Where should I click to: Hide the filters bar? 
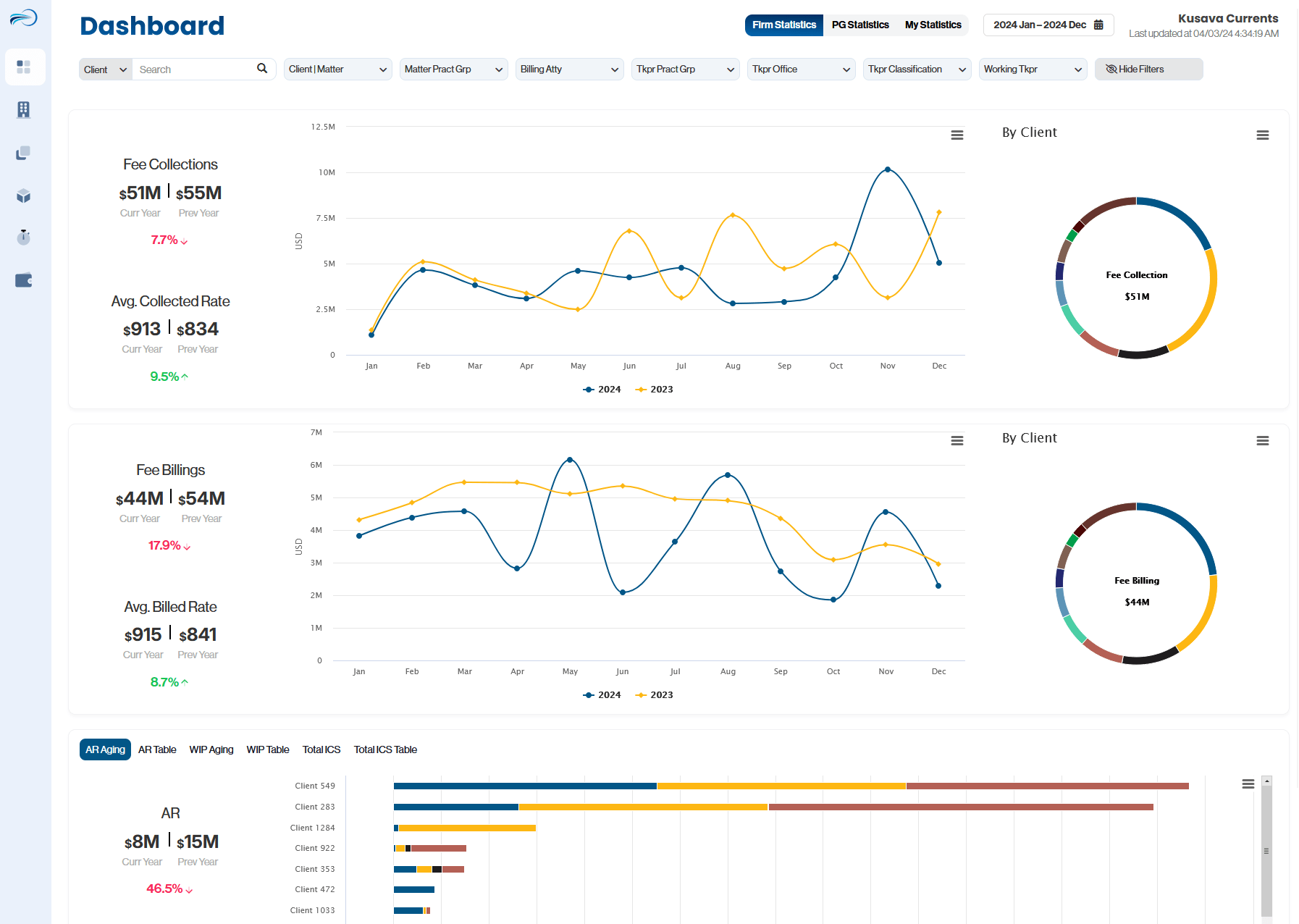(1148, 69)
